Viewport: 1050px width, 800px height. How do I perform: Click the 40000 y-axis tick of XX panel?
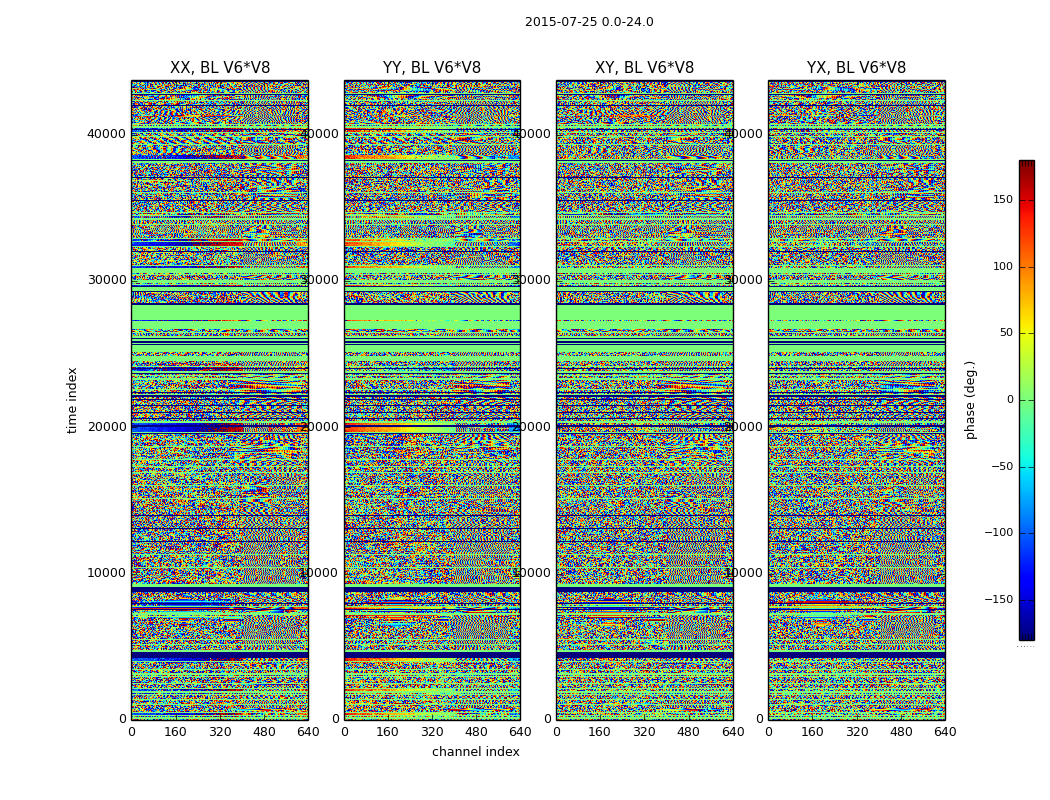click(107, 134)
